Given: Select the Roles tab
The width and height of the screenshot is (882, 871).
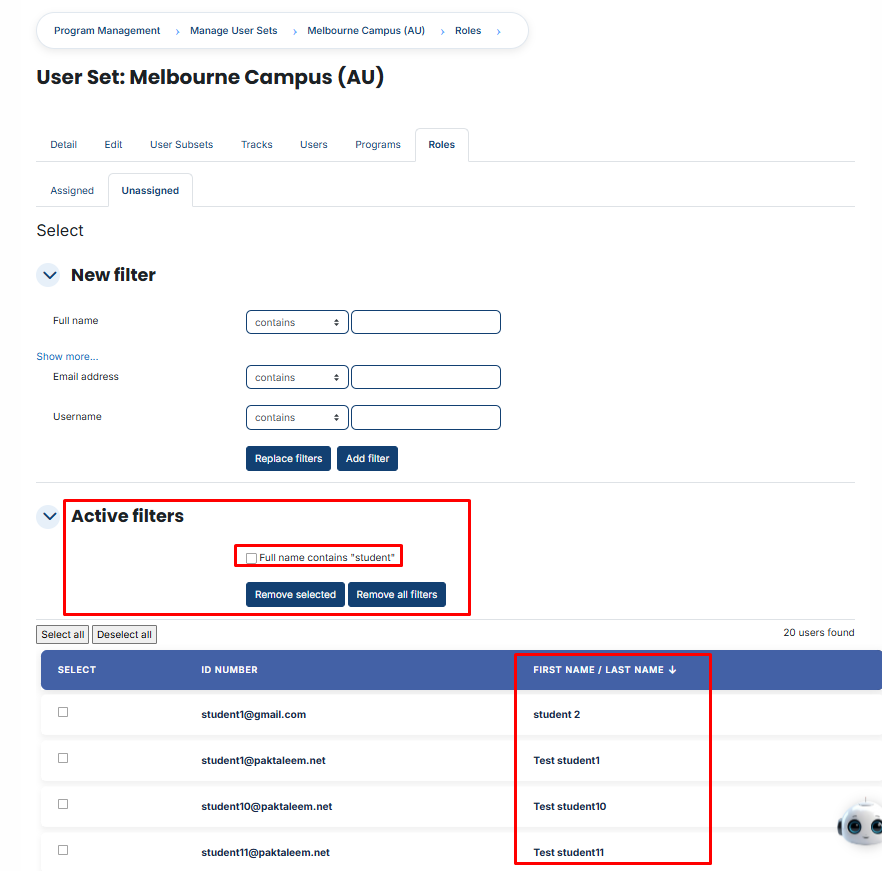Looking at the screenshot, I should (442, 145).
